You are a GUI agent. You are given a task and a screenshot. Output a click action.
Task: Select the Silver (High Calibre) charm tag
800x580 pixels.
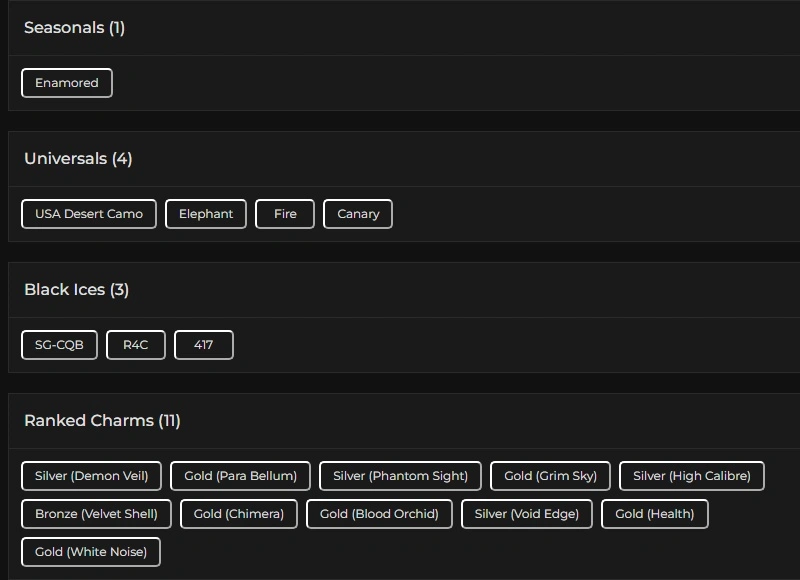[692, 476]
